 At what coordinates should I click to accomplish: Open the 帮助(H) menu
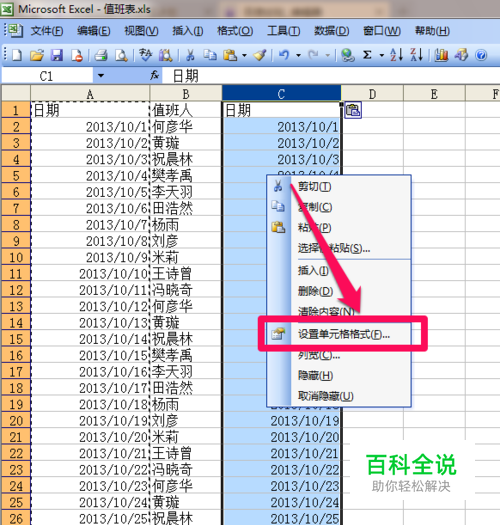[432, 31]
